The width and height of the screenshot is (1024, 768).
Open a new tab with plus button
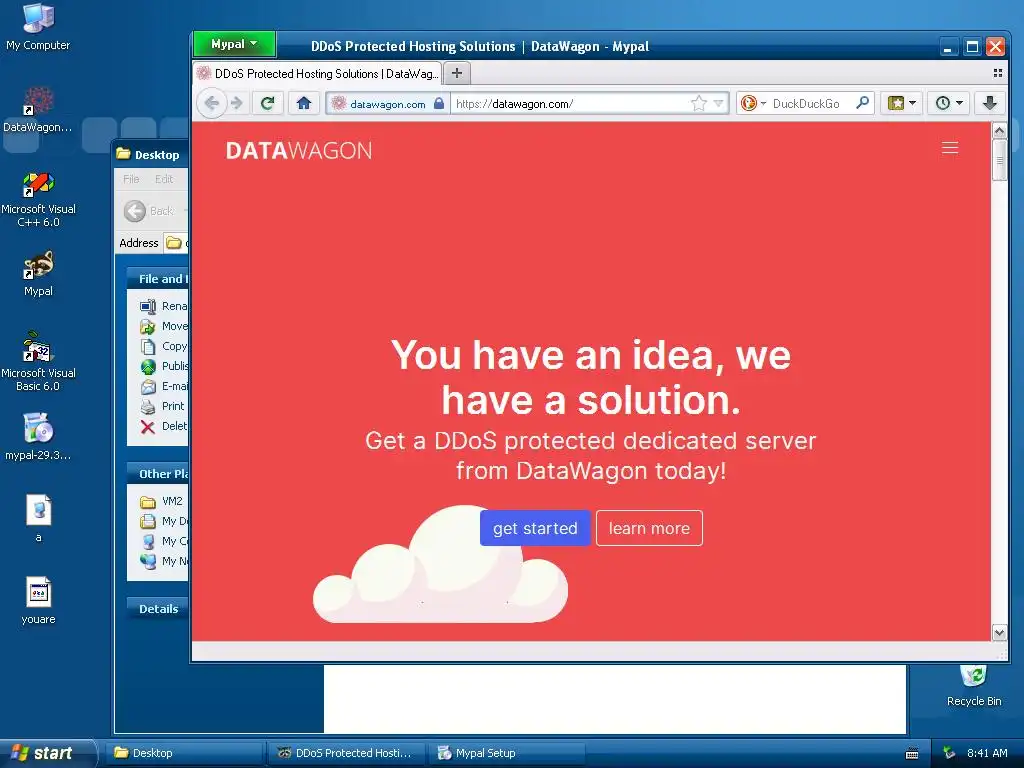click(x=457, y=73)
